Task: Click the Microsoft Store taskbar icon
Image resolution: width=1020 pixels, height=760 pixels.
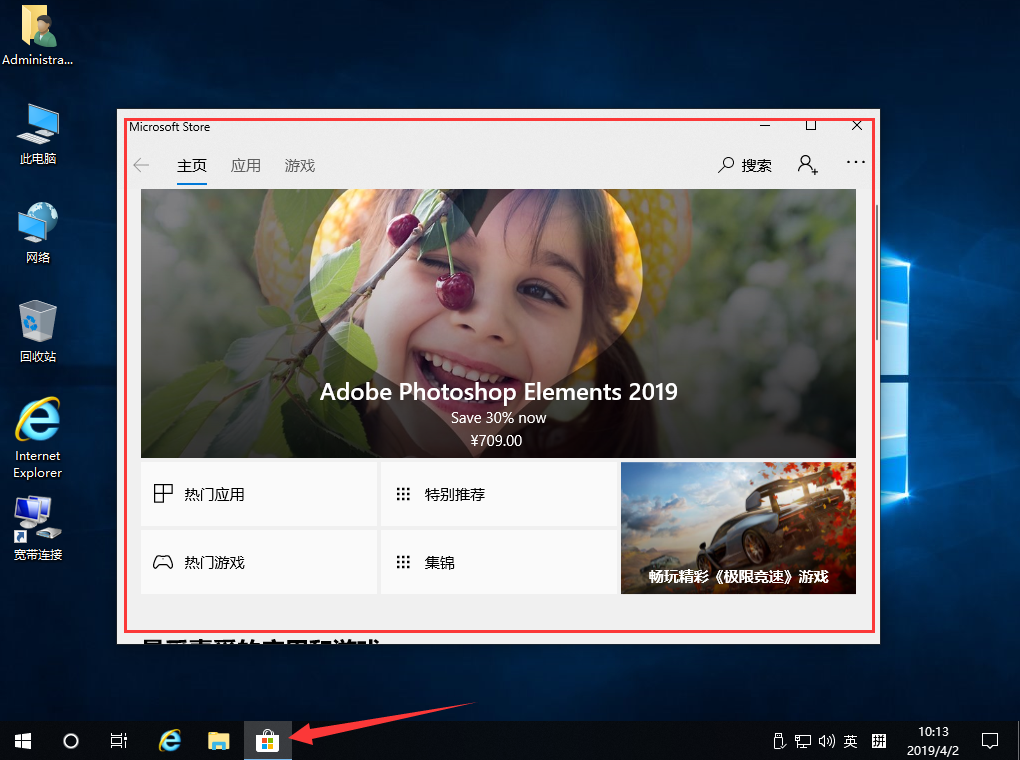Action: pos(267,740)
